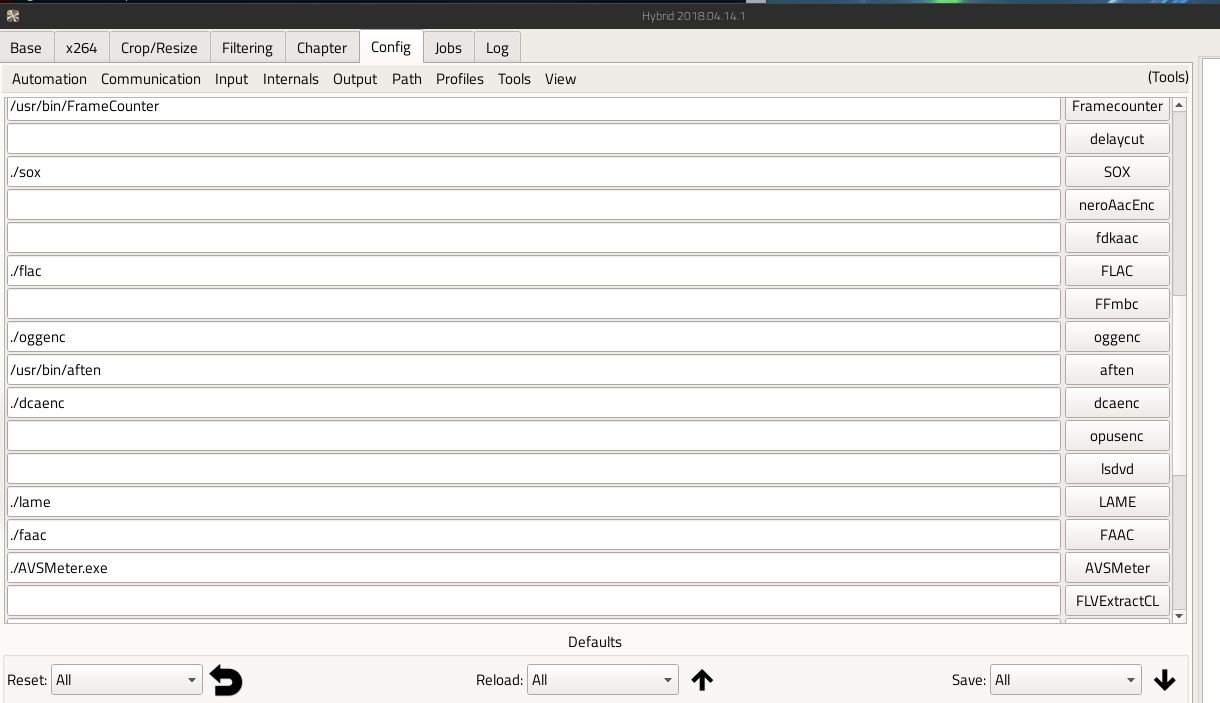Click the Save down arrow icon
The height and width of the screenshot is (703, 1220).
click(x=1164, y=680)
